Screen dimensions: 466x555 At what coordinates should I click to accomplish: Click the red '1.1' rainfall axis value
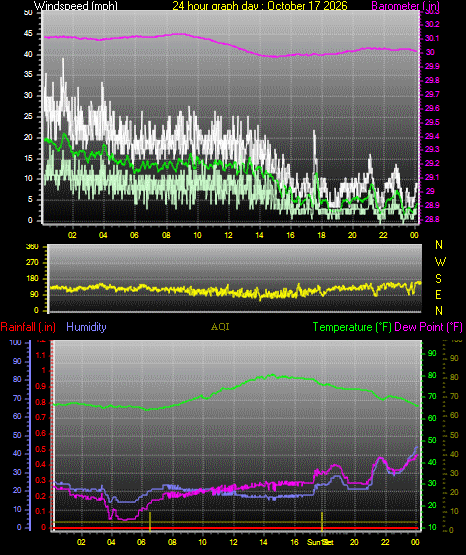[41, 355]
